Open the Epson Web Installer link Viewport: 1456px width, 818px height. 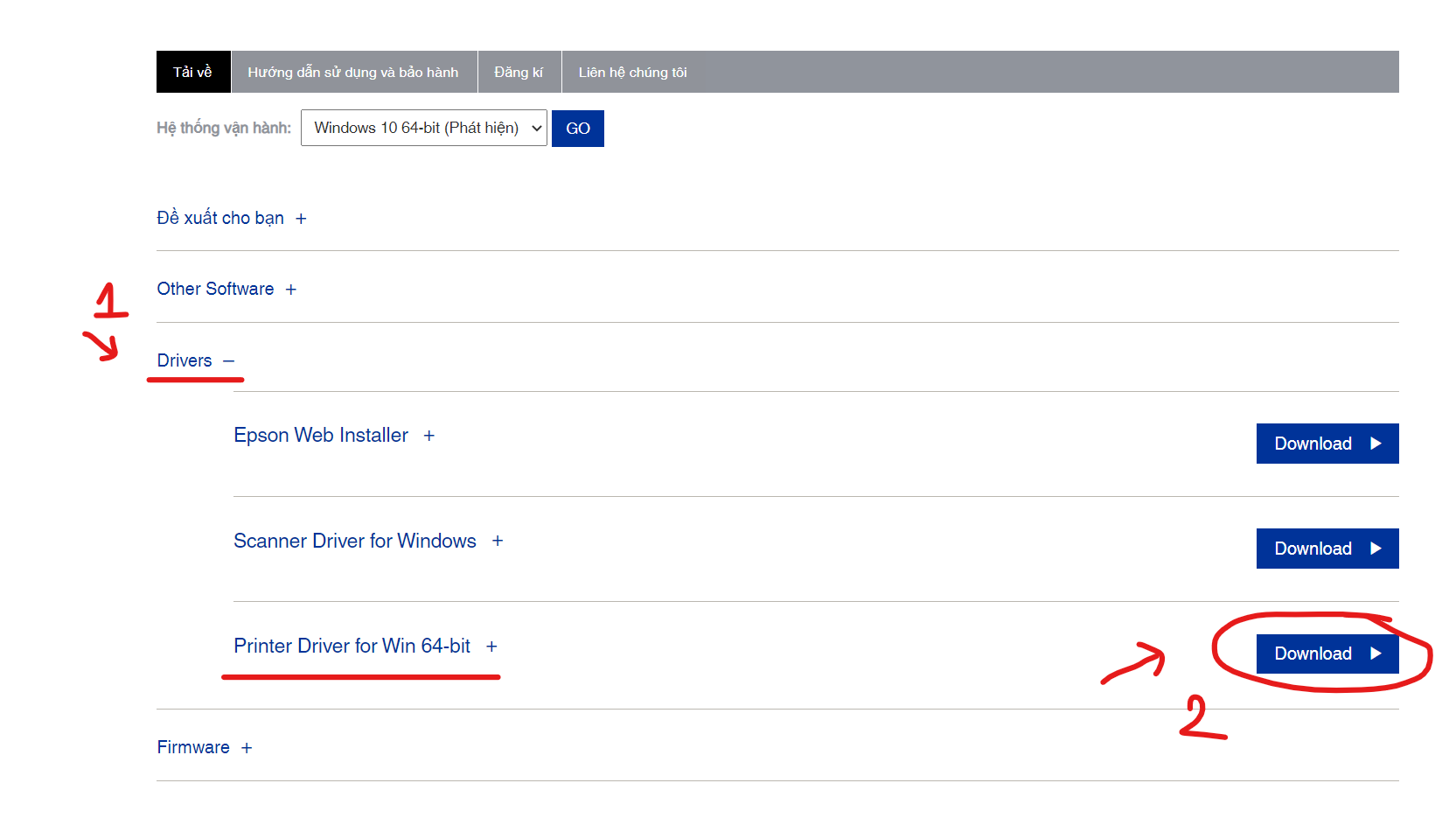(321, 435)
